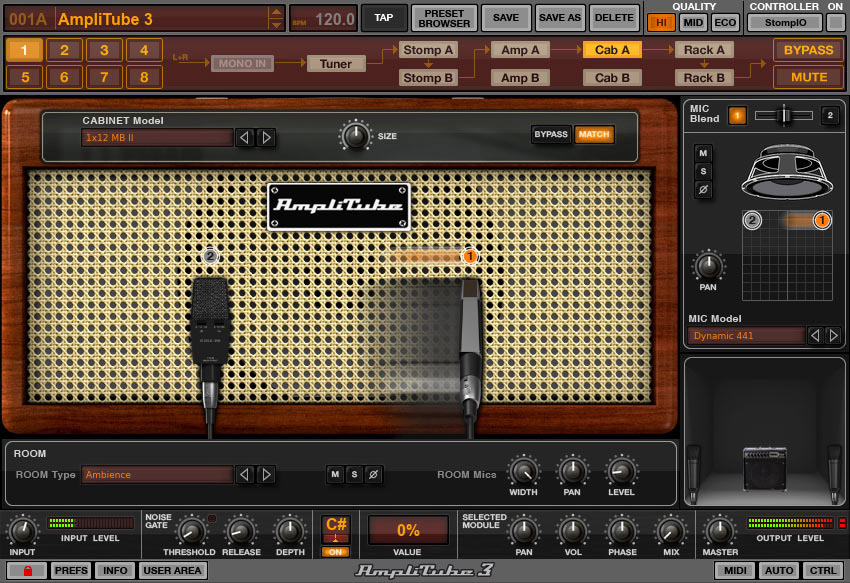Screen dimensions: 850x583
Task: Open the cabinet model field 1x12 MB II
Action: coord(157,138)
